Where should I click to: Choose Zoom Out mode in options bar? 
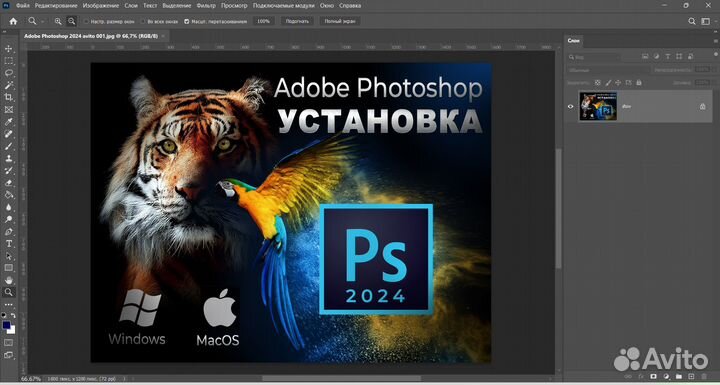pyautogui.click(x=72, y=21)
